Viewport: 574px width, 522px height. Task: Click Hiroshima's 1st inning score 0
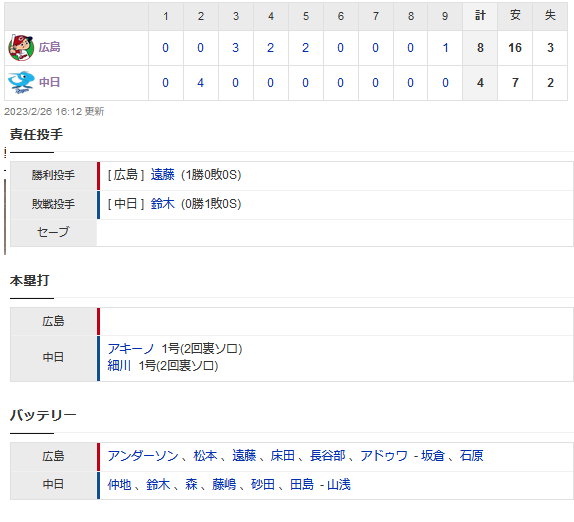165,48
